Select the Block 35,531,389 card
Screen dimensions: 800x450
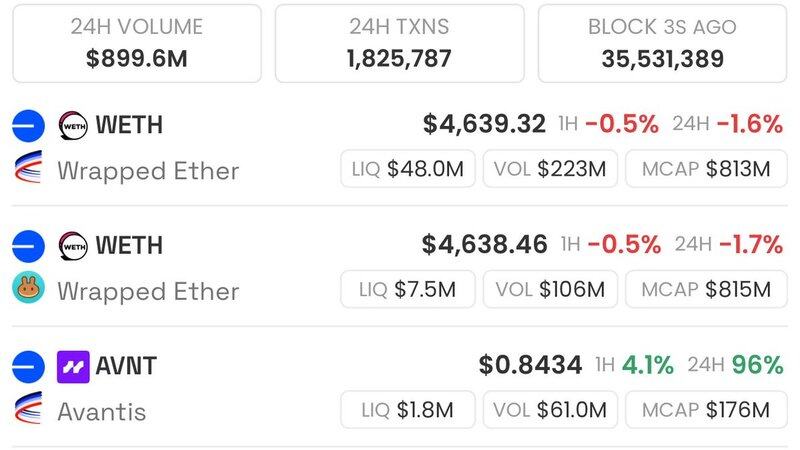coord(662,43)
